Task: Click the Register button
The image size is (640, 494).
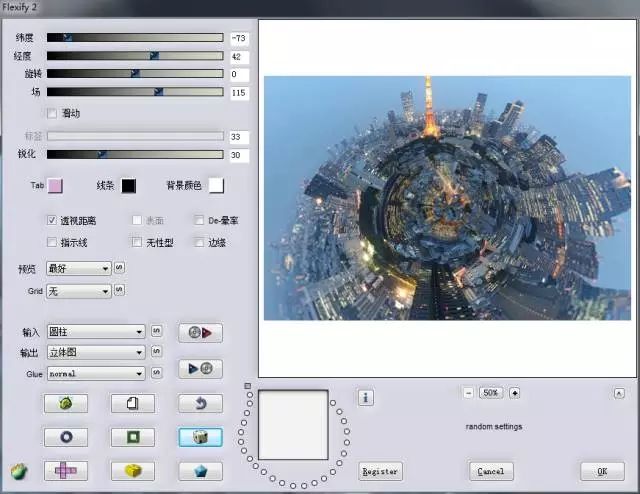Action: click(379, 471)
